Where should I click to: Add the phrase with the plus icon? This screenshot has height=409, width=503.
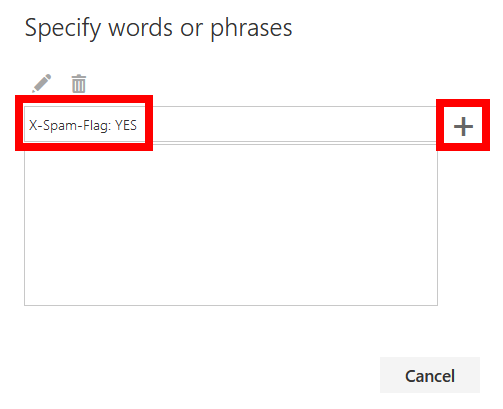pyautogui.click(x=463, y=126)
